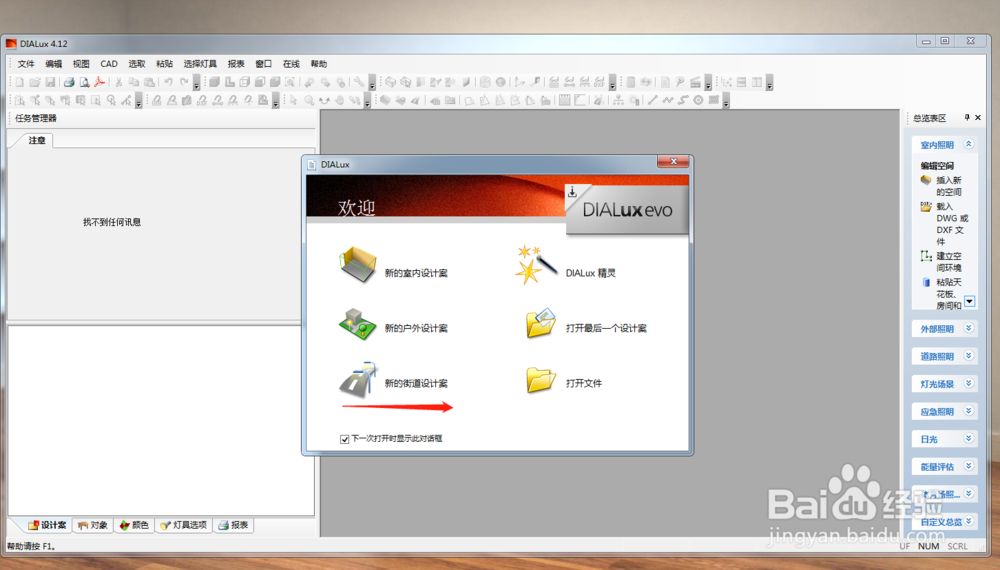
Task: Click the Print preview toolbar icon
Action: [x=84, y=82]
